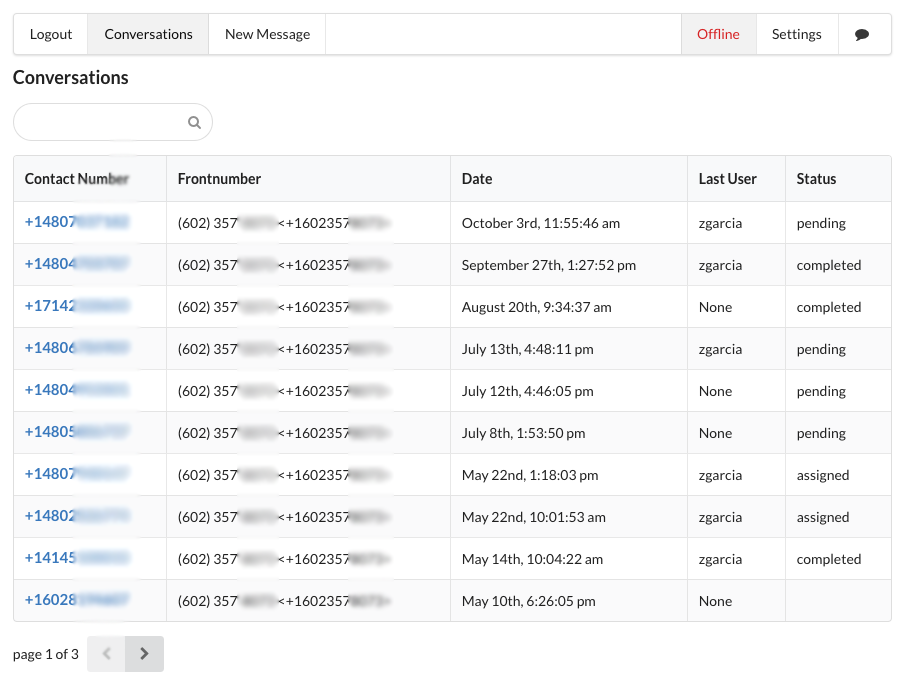Click the previous page arrow
Viewport: 901px width, 692px height.
click(106, 653)
